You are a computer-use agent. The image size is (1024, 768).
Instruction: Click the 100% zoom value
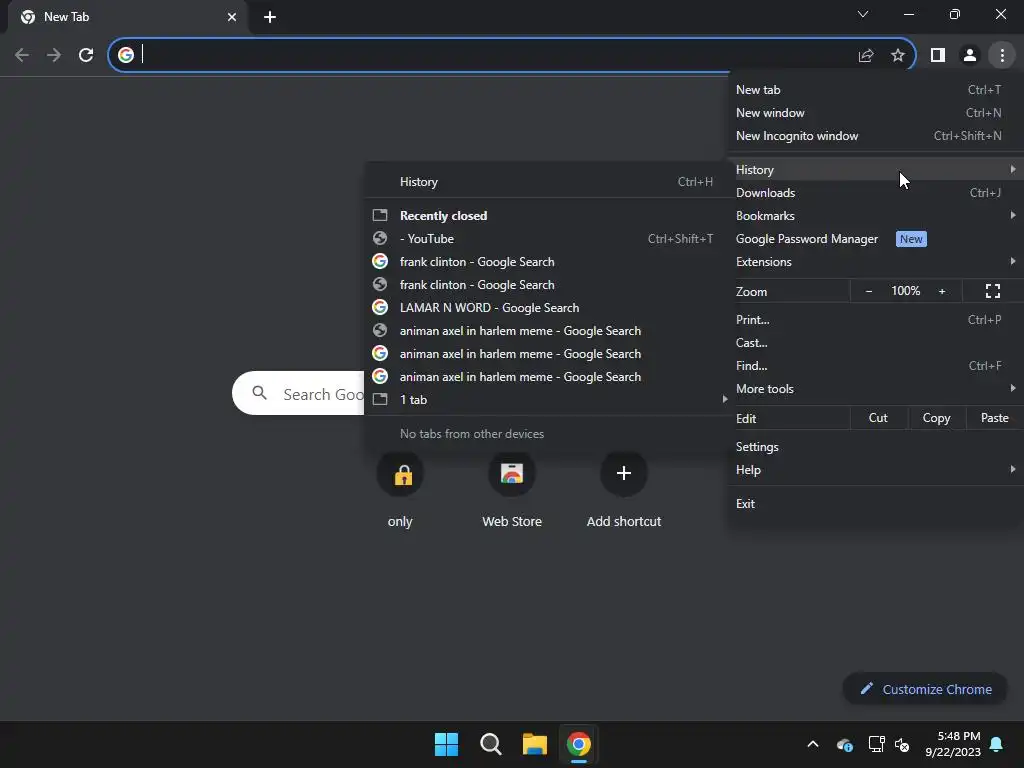coord(906,291)
